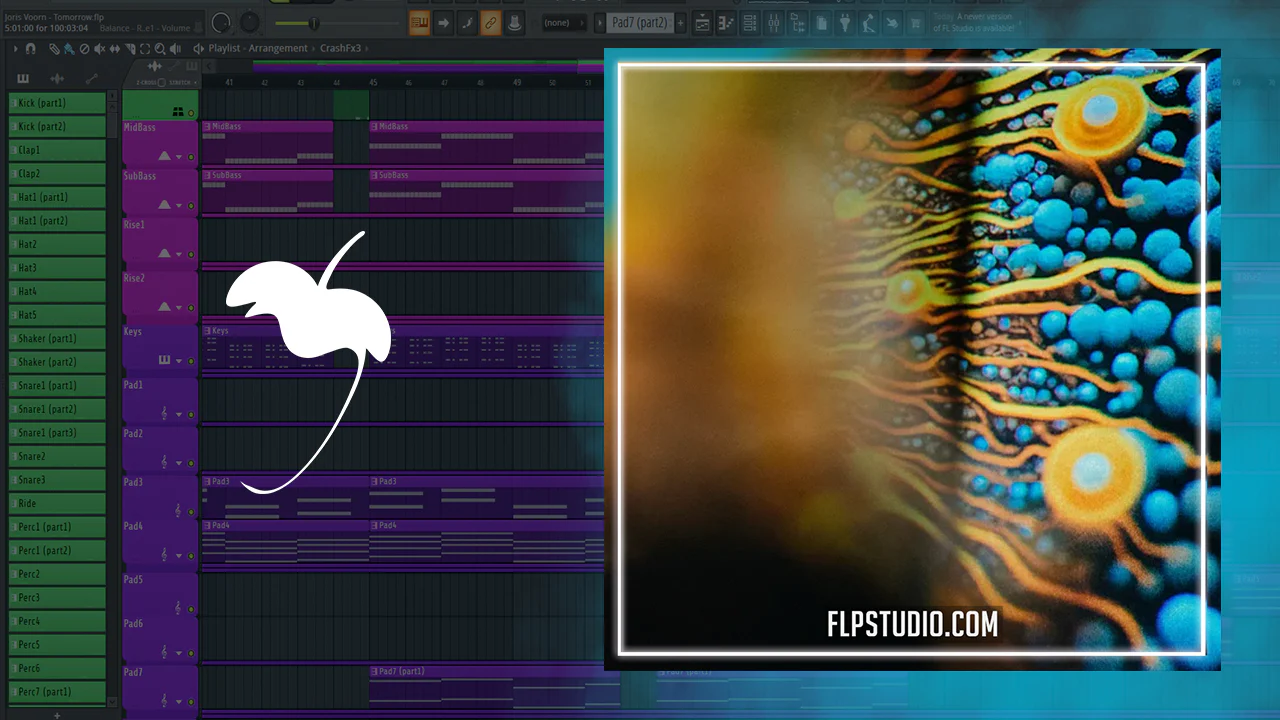Select Hat5 pattern in picker list

(57, 315)
